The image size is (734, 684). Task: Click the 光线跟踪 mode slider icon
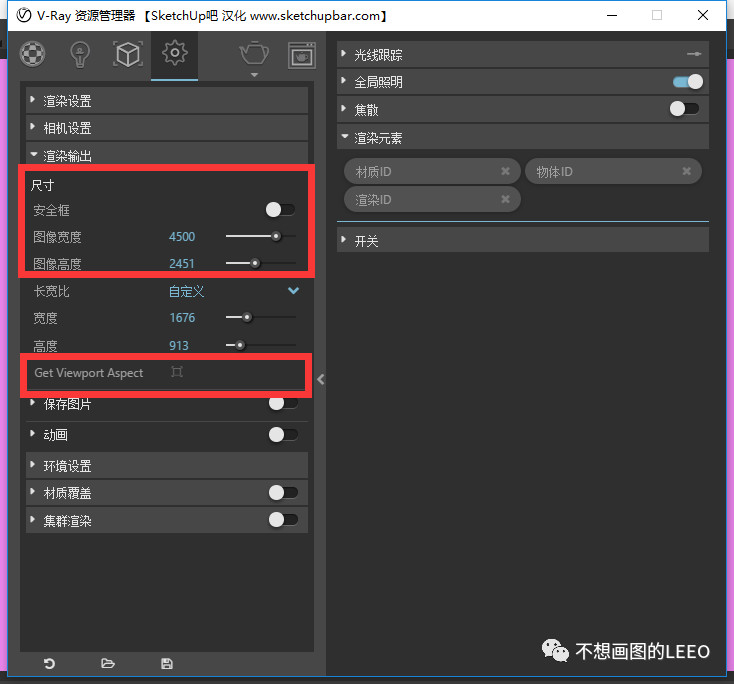694,54
